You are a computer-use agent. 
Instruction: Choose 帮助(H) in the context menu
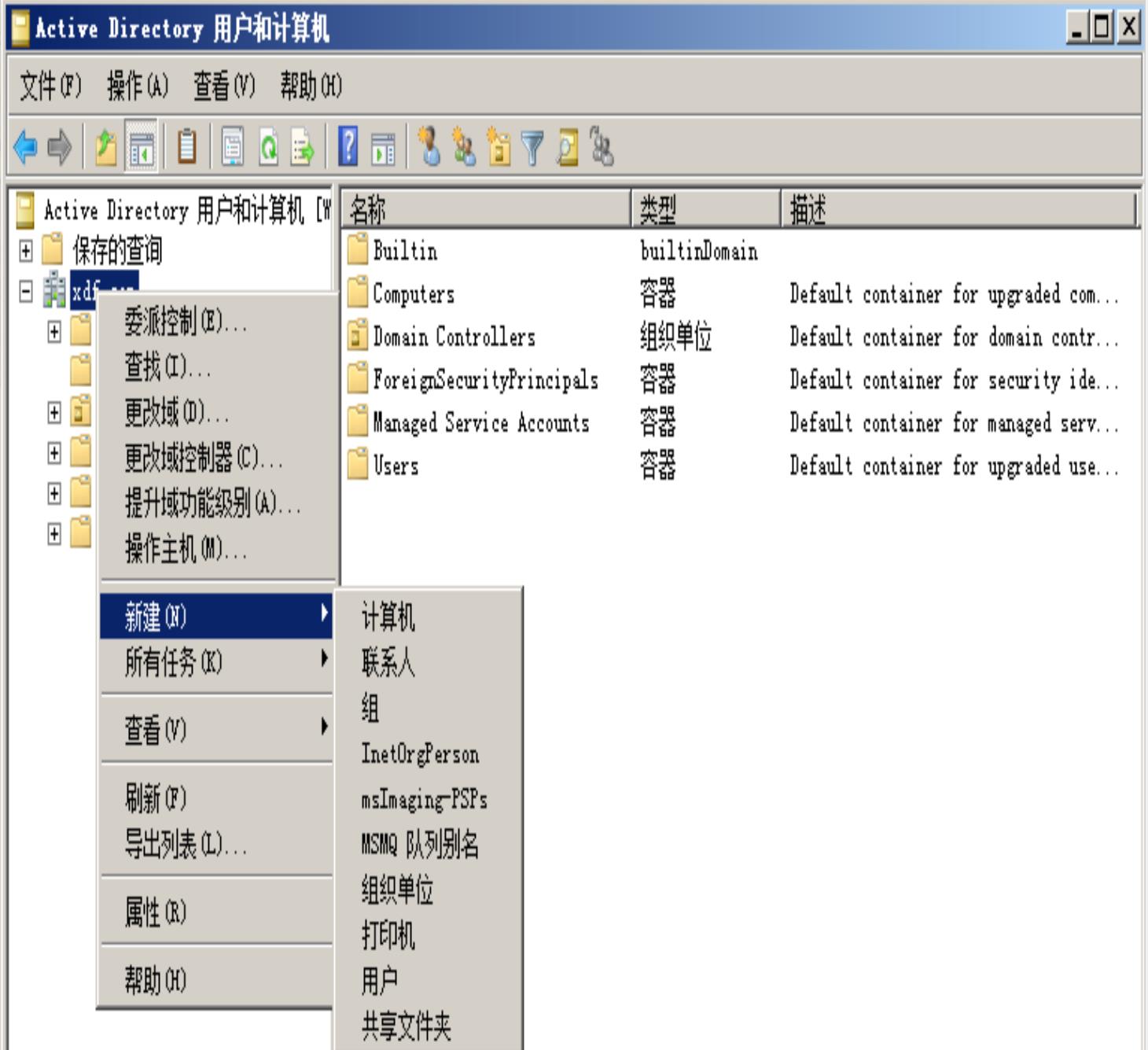[218, 980]
